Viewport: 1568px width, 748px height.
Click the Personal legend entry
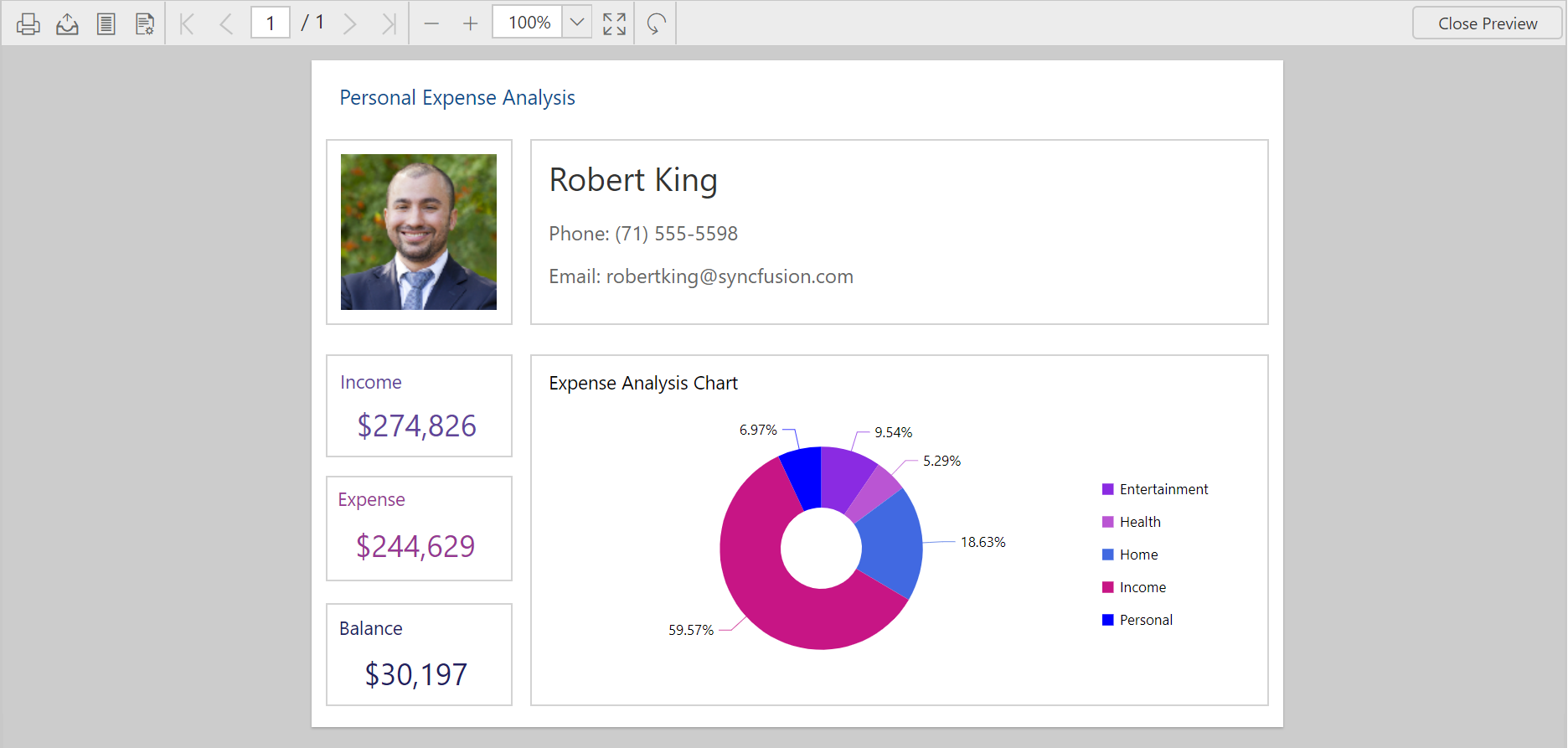point(1145,620)
